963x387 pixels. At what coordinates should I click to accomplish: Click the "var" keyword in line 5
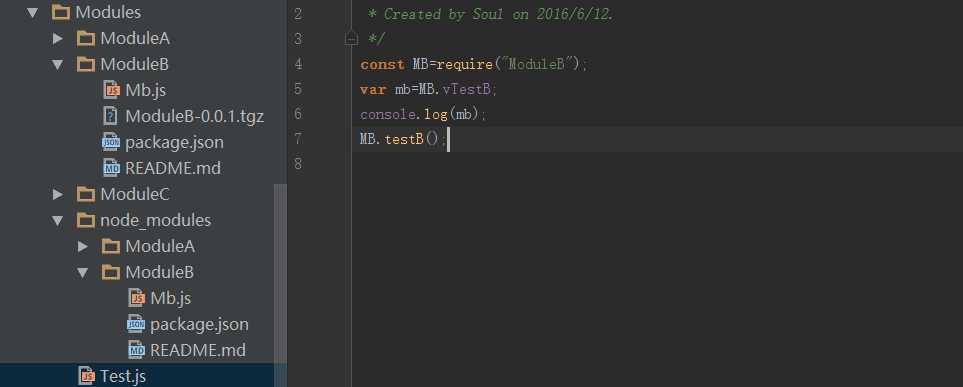tap(373, 90)
